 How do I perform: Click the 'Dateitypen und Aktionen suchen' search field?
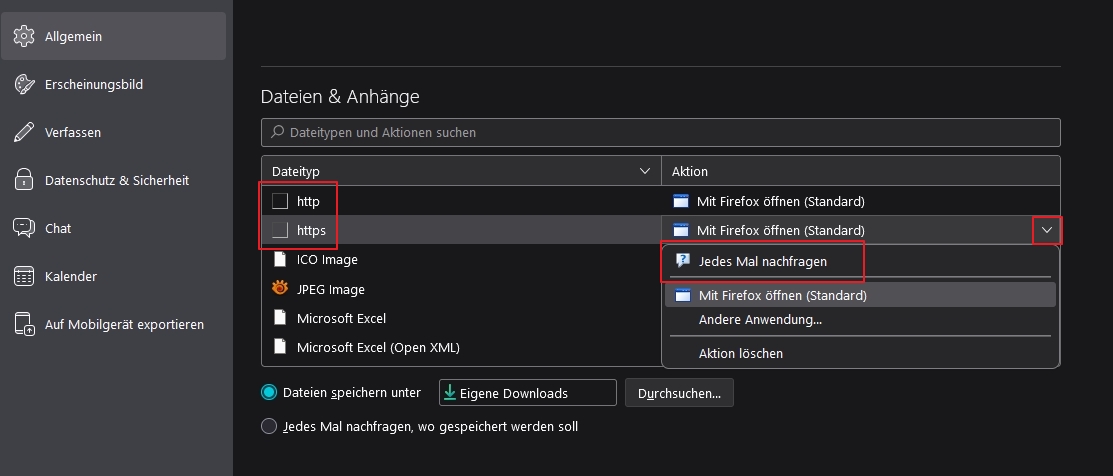pos(660,132)
